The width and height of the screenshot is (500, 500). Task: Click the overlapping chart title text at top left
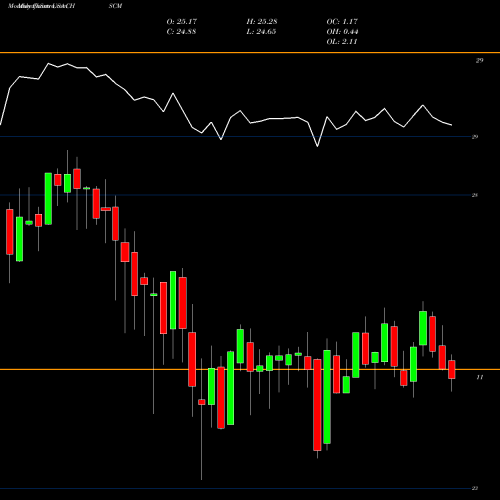pos(42,6)
